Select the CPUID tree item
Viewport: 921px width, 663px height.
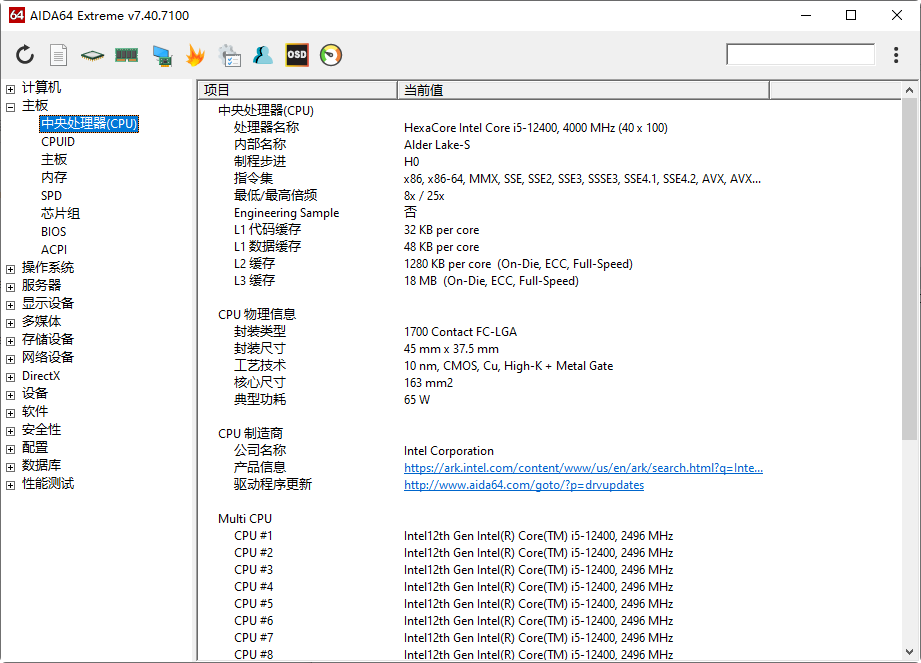coord(58,141)
